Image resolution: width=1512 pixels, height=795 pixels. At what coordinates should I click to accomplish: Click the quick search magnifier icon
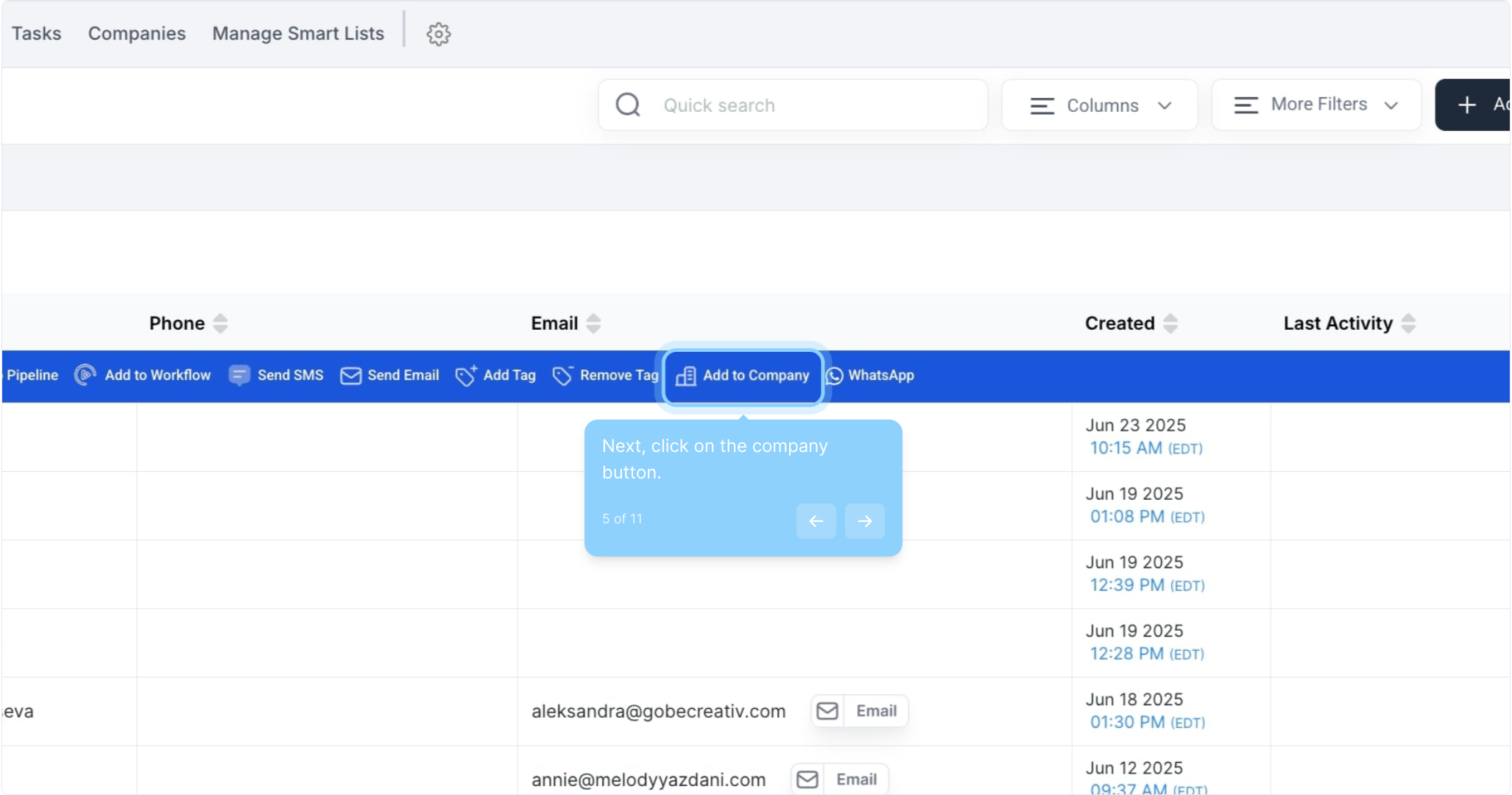point(628,105)
